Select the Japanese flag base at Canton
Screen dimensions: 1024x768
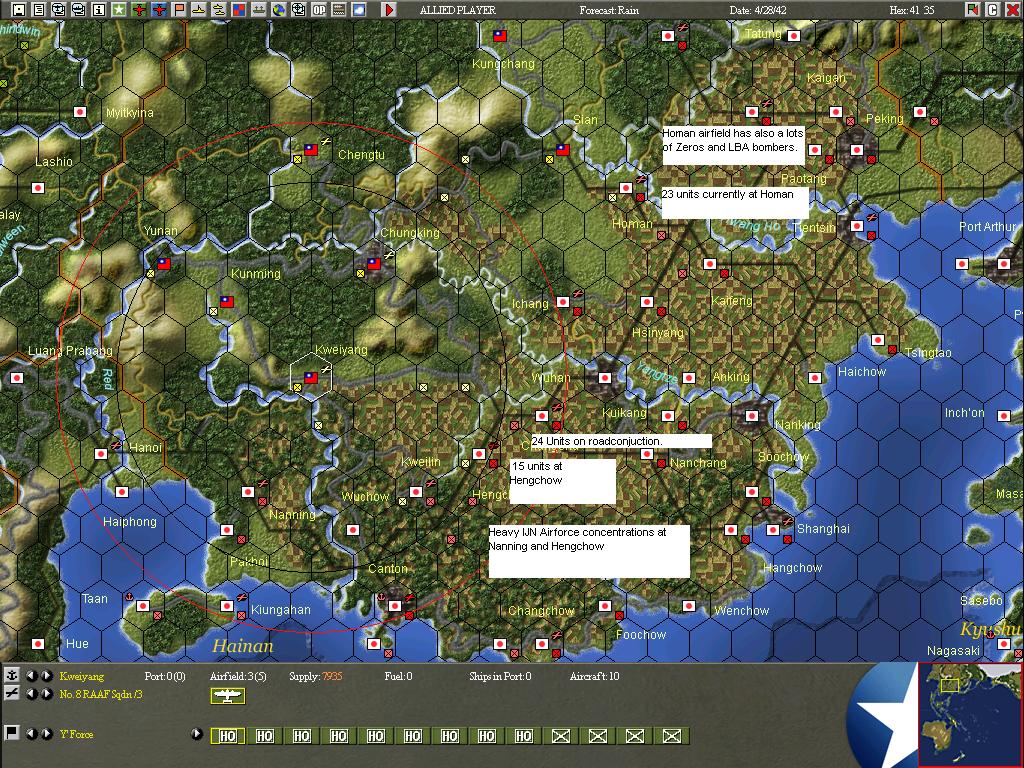[x=394, y=606]
